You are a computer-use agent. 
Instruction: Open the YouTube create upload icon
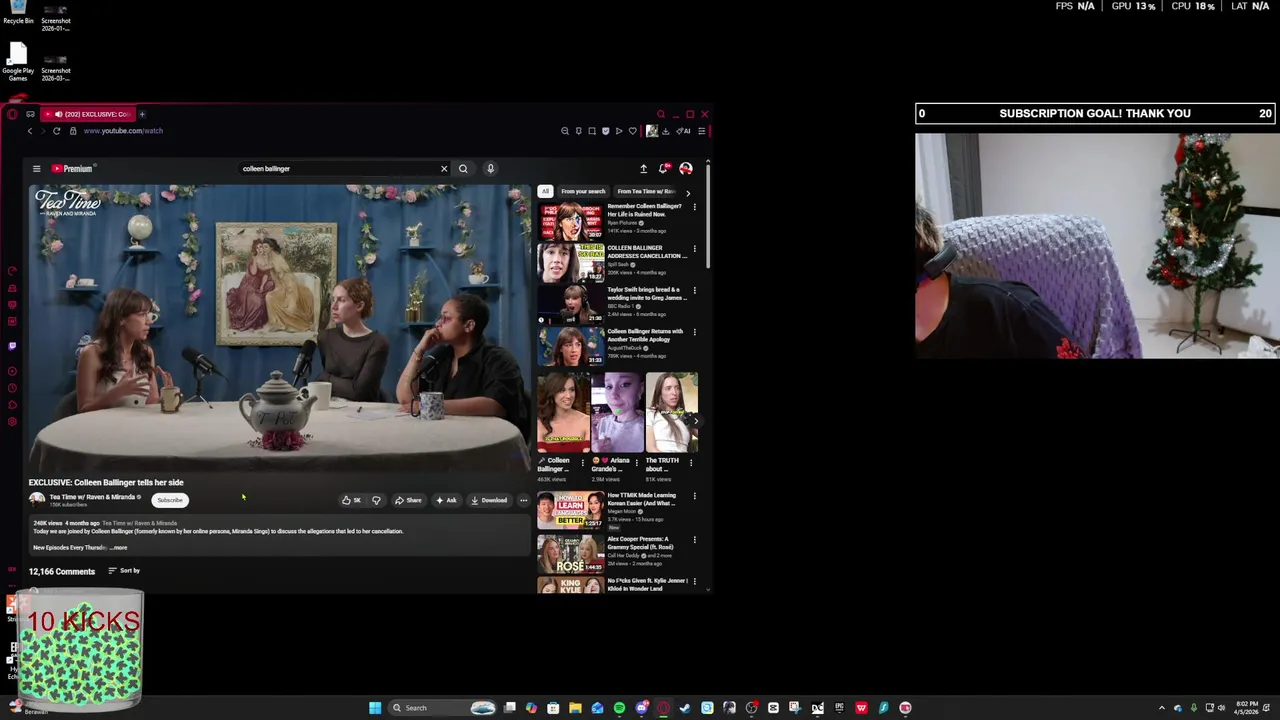[x=643, y=169]
